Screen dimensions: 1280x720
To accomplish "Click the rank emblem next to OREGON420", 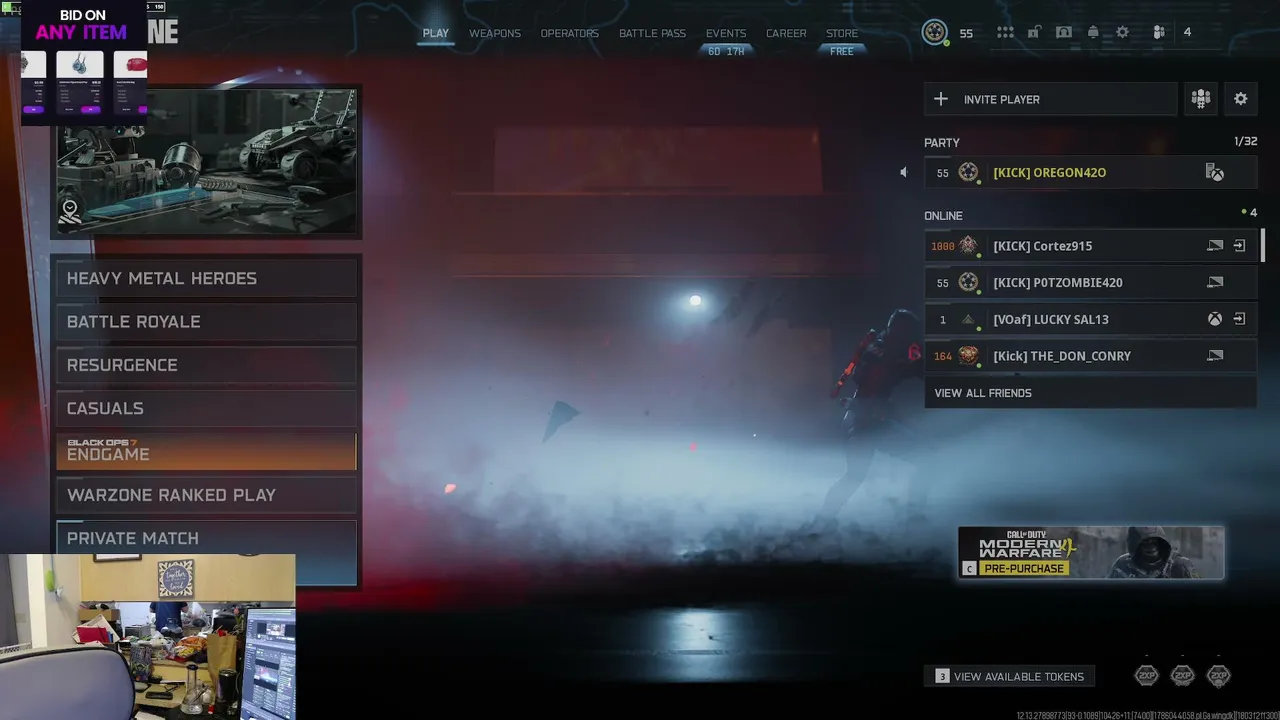I will tap(968, 172).
